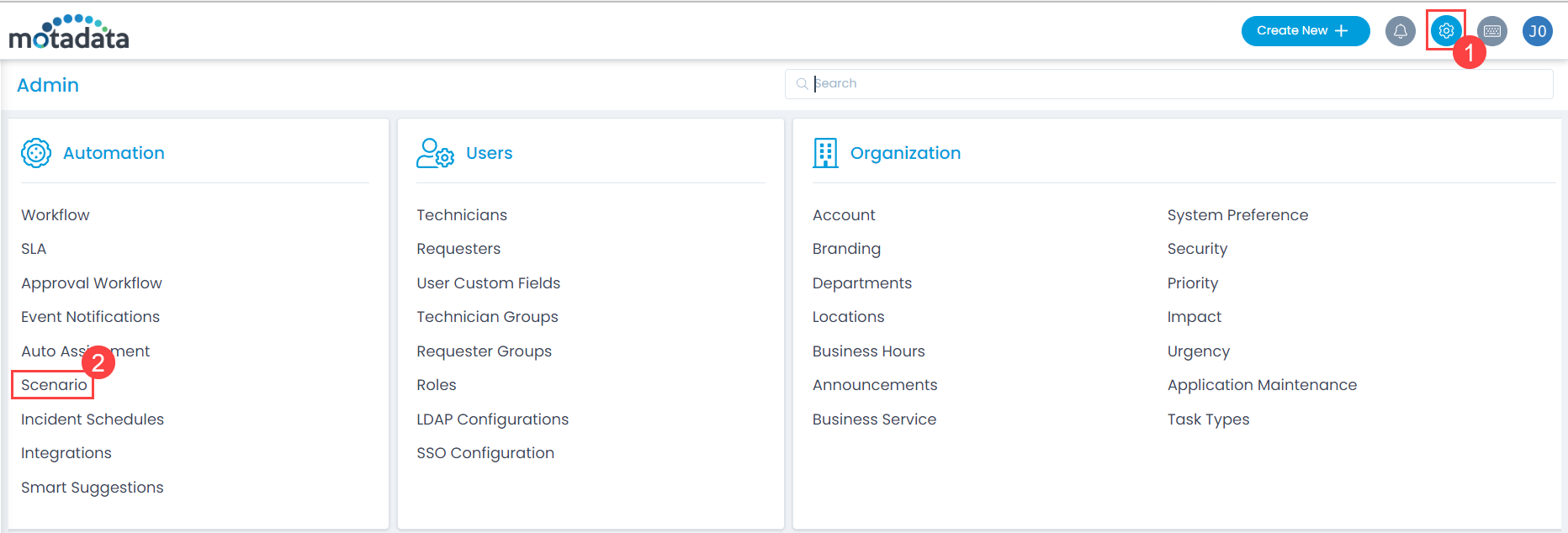The image size is (1568, 533).
Task: Open the admin settings gear icon
Action: click(1445, 31)
